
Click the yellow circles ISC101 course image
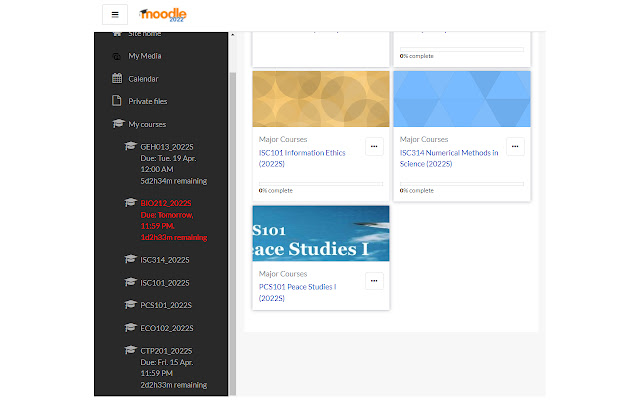(321, 99)
